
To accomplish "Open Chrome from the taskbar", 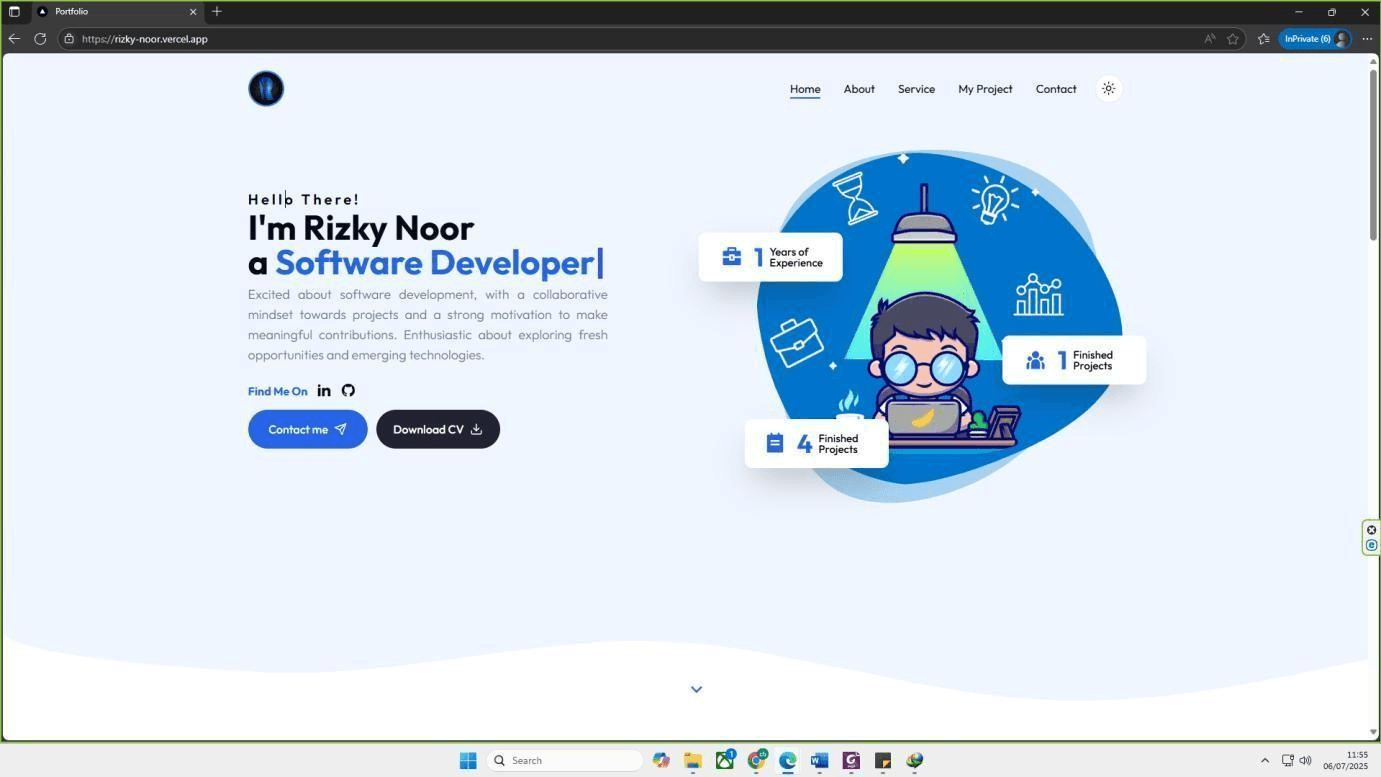I will 757,761.
